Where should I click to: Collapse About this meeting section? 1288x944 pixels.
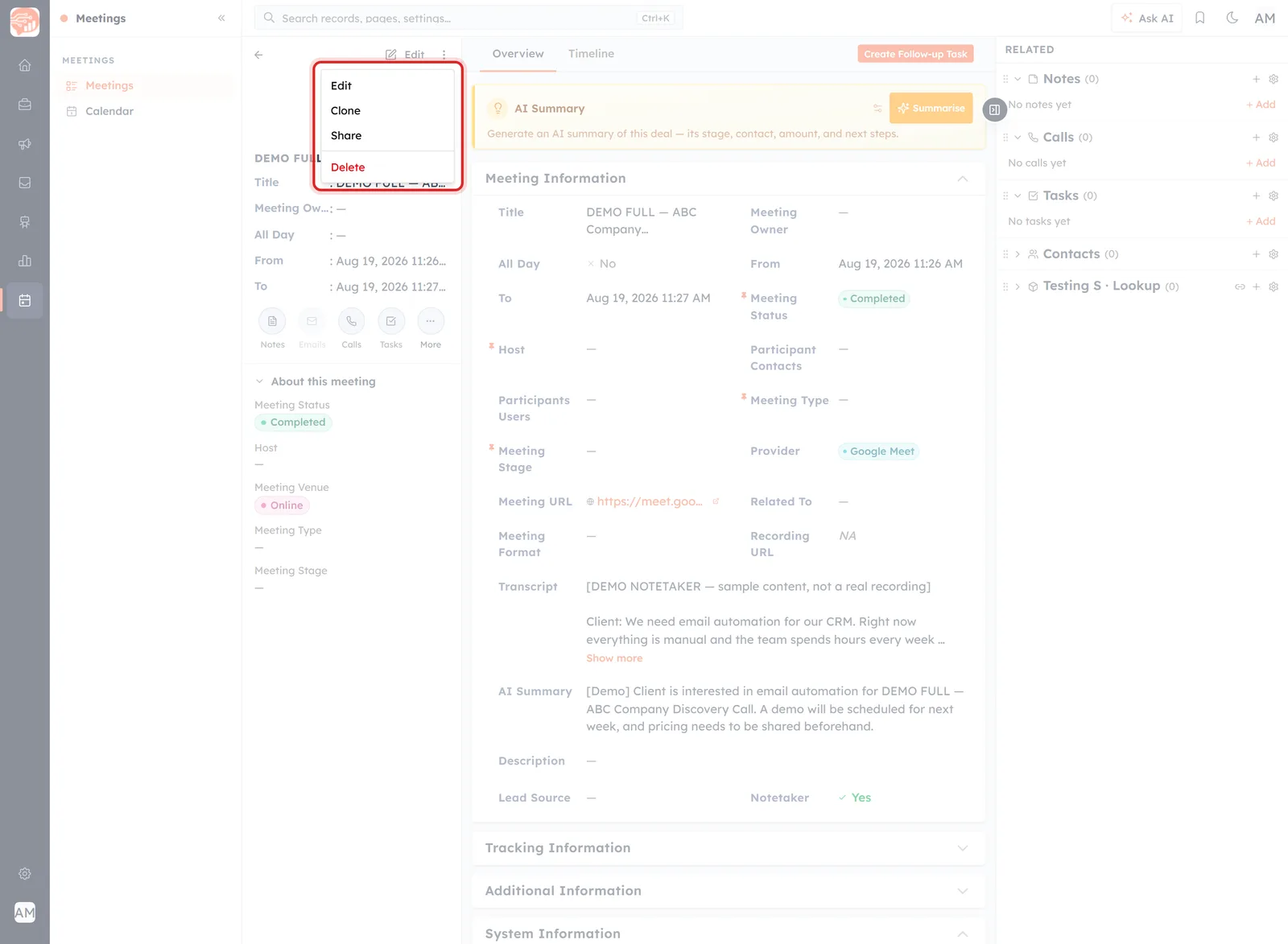[259, 381]
